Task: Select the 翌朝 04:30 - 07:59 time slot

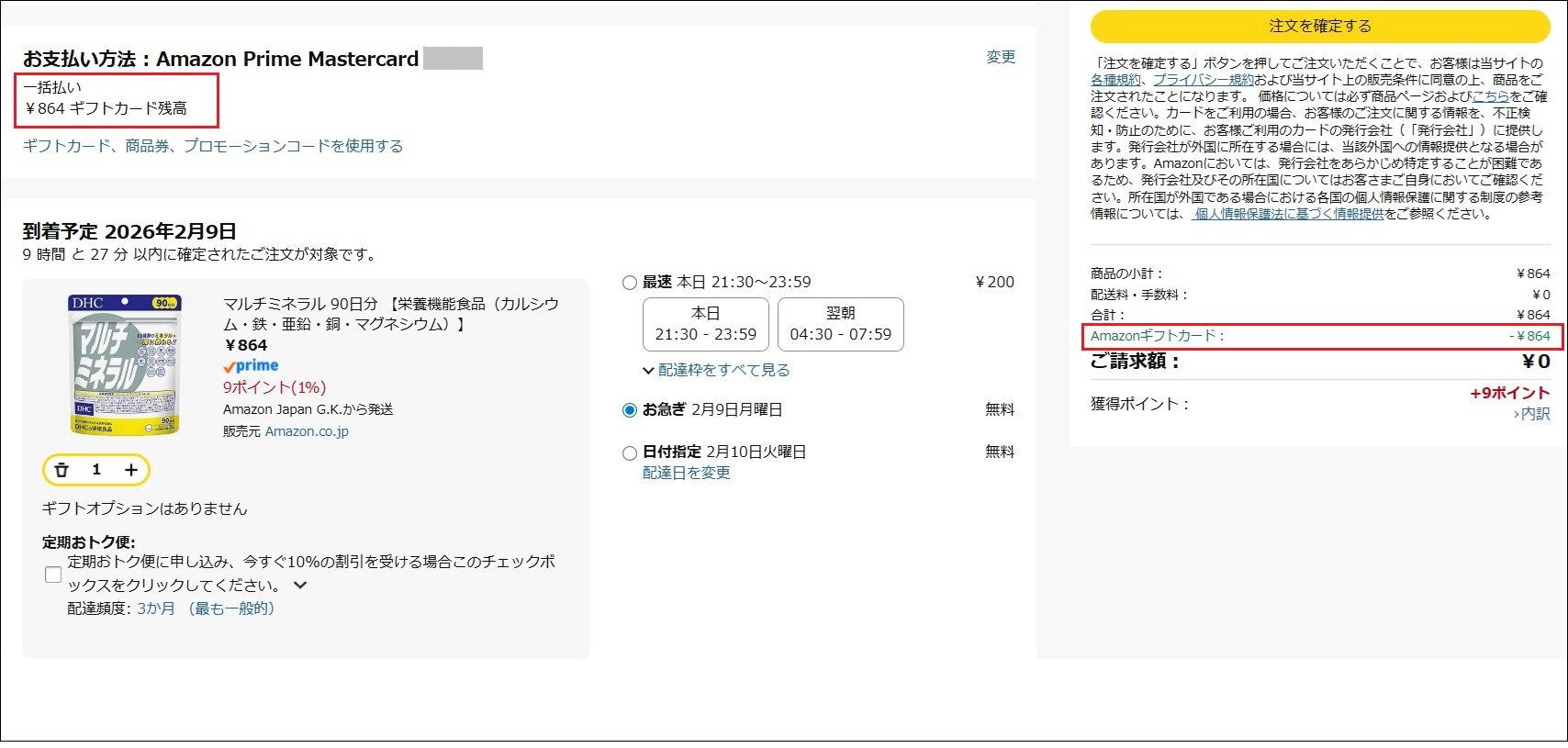Action: 840,324
